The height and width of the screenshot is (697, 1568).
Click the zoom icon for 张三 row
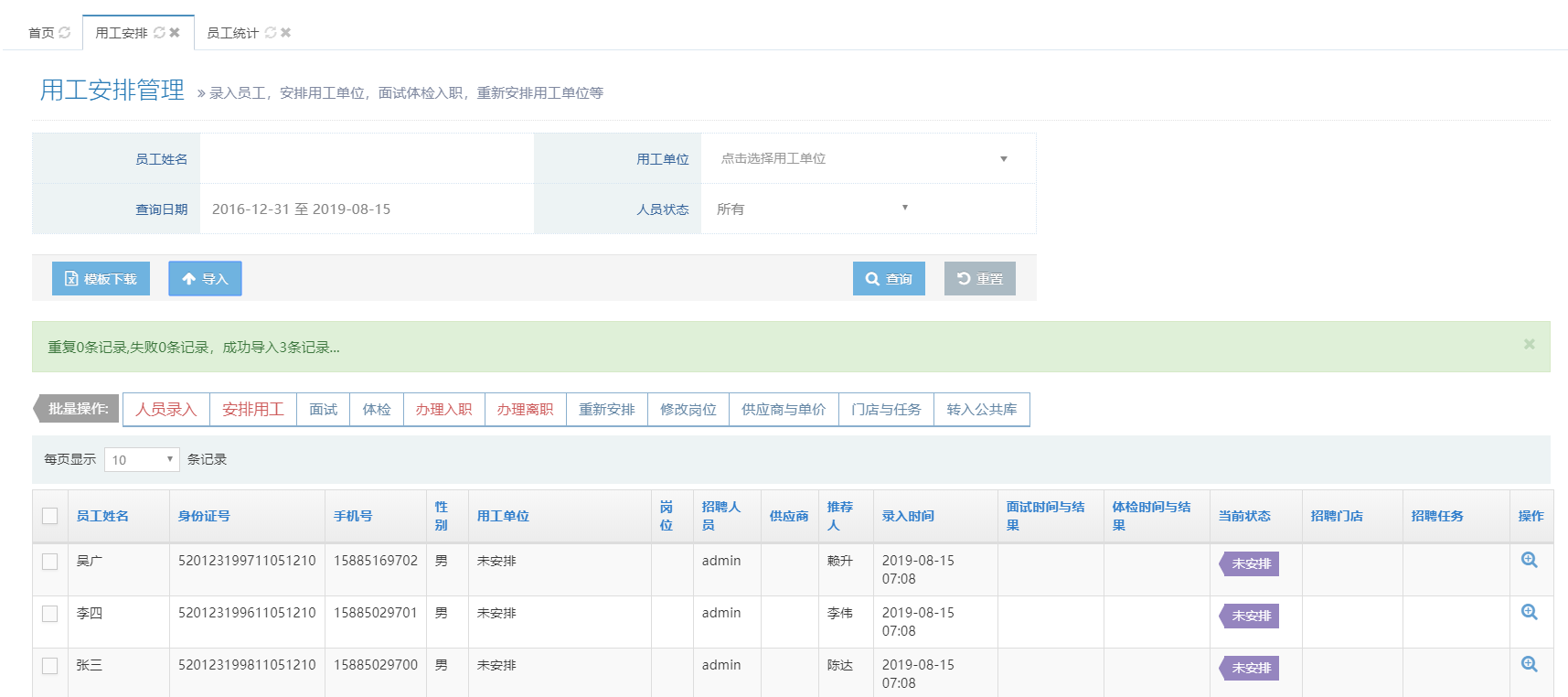[1529, 665]
